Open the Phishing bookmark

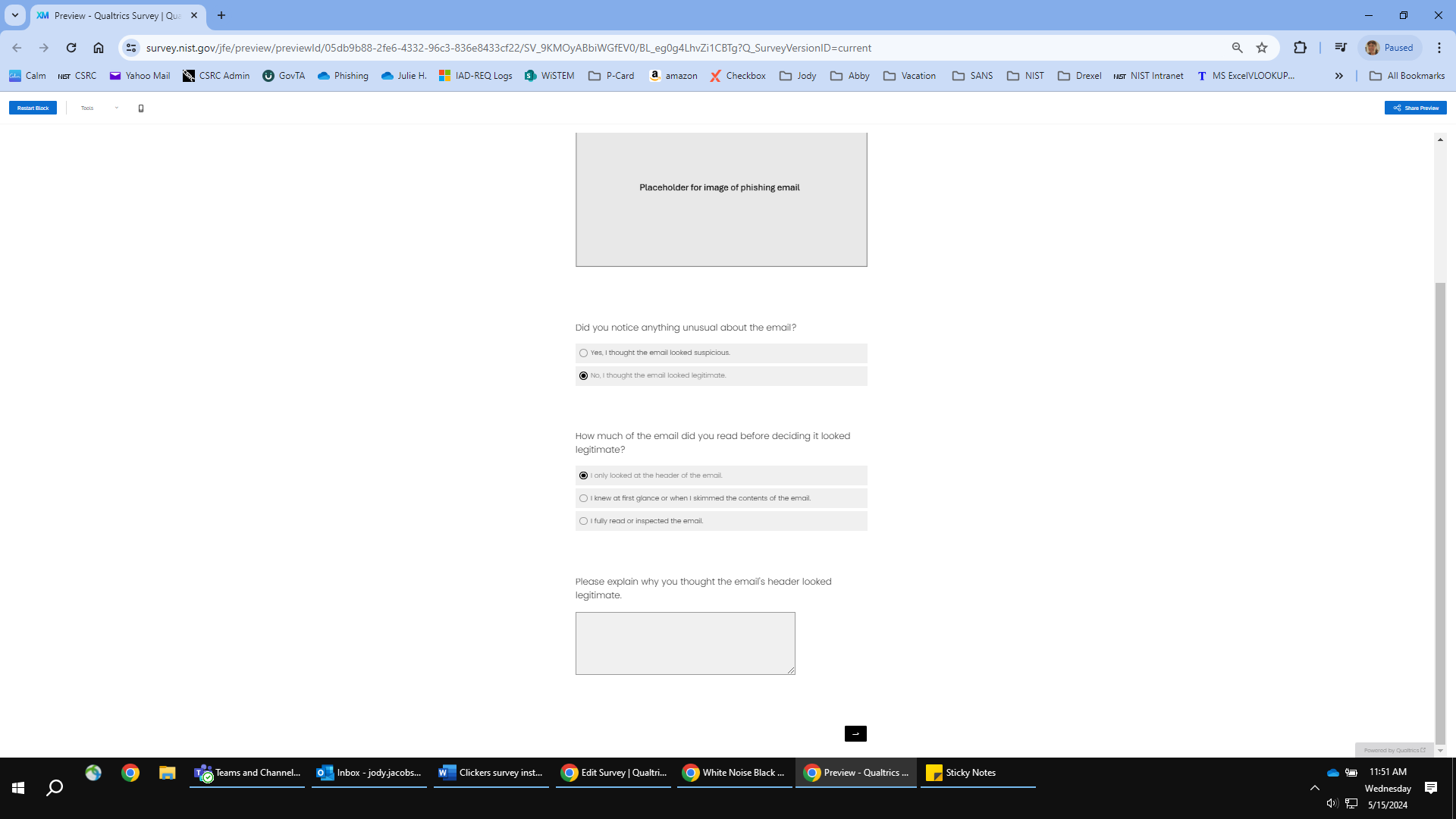343,76
